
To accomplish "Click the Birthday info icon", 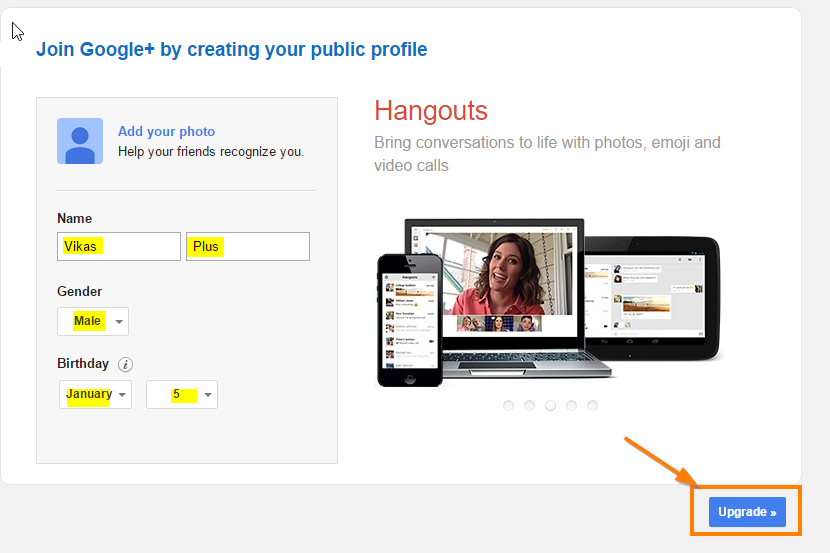I will pos(125,364).
